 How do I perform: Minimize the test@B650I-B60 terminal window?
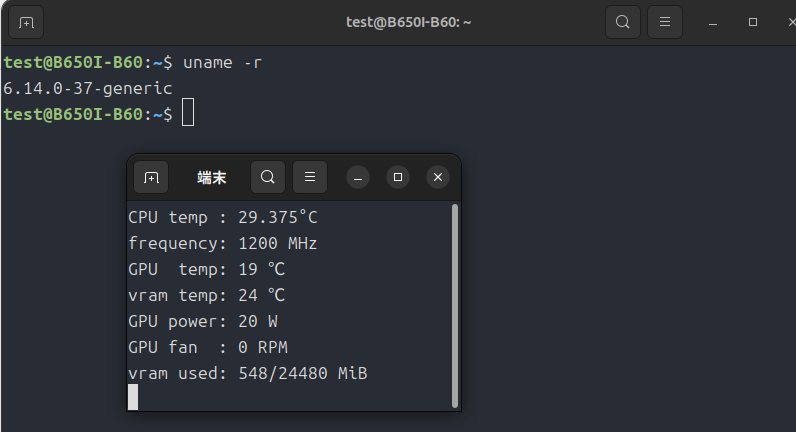(713, 21)
